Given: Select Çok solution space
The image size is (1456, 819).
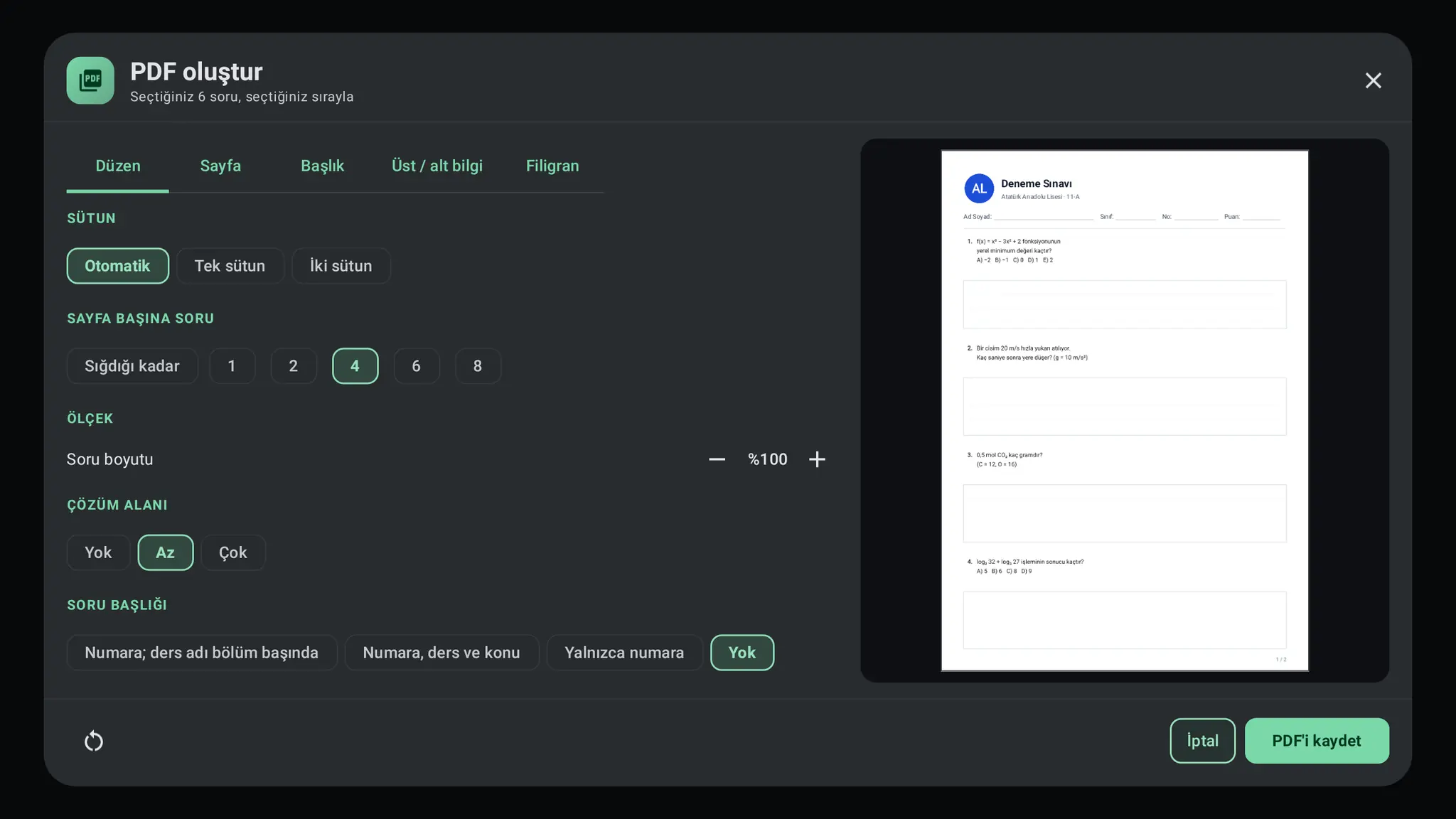Looking at the screenshot, I should tap(233, 552).
